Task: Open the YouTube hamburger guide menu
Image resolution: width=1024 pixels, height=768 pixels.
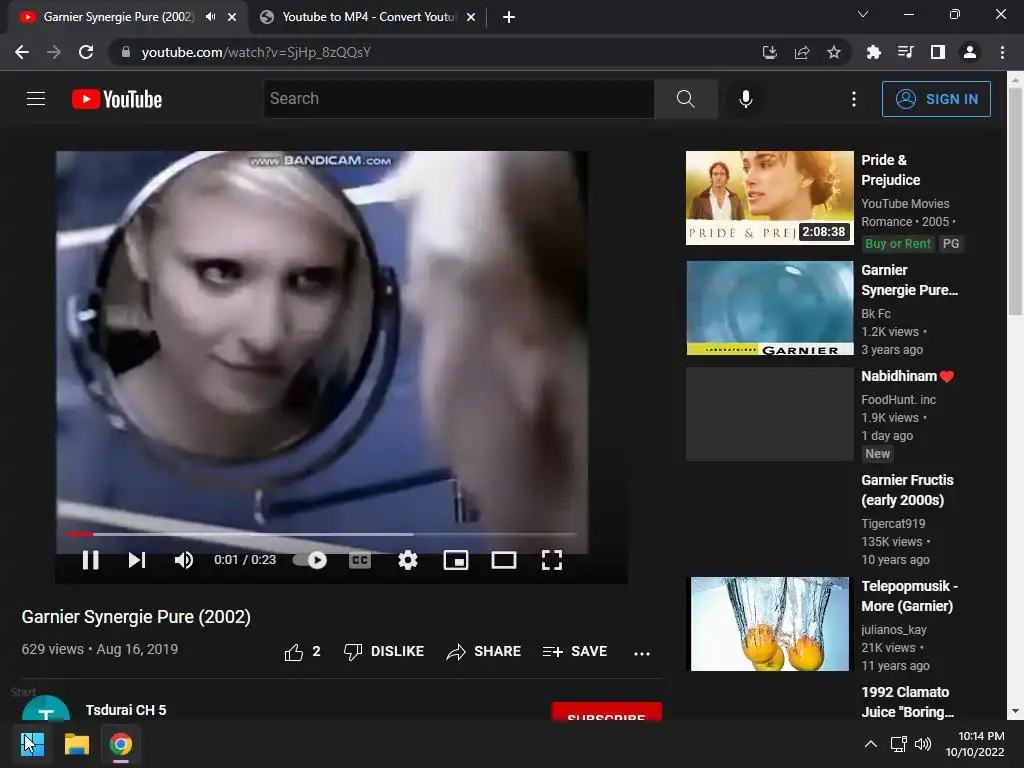Action: point(36,99)
